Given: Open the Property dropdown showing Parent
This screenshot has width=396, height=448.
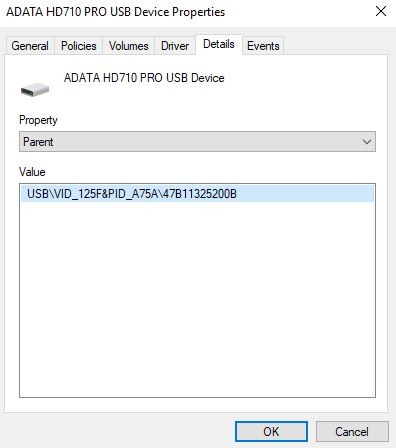Looking at the screenshot, I should point(197,142).
